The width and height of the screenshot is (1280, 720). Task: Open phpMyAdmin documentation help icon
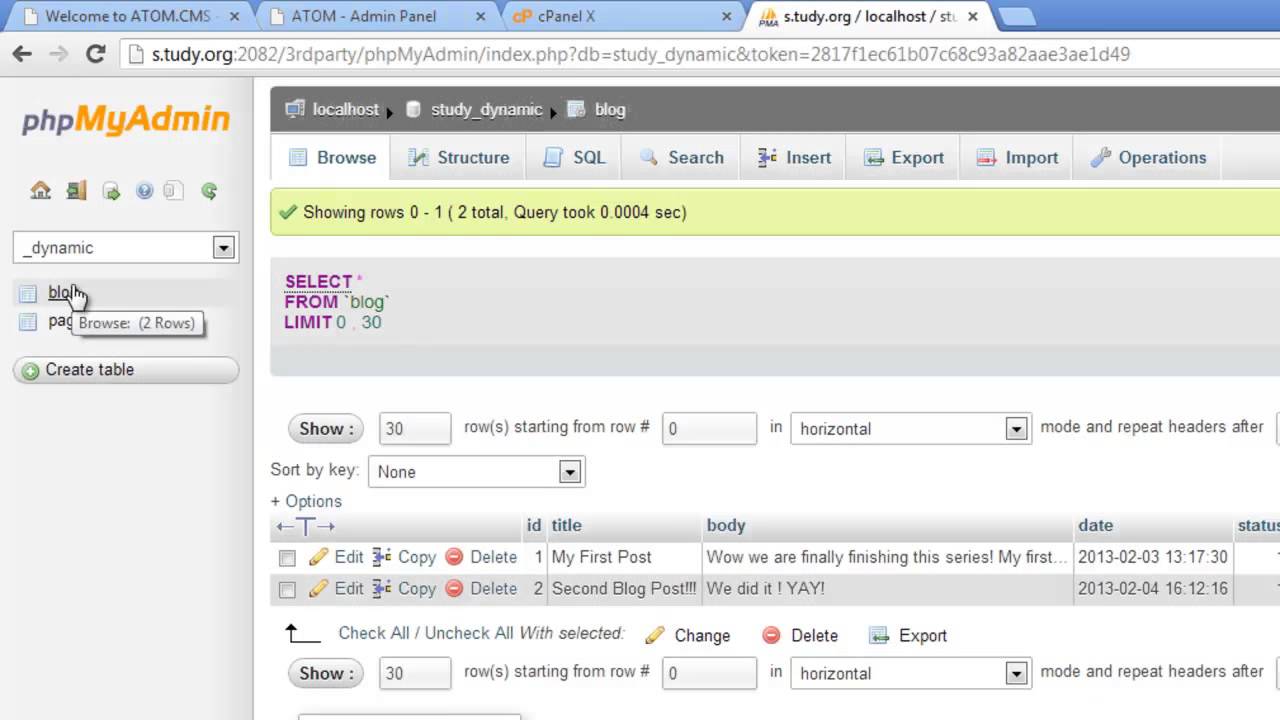(144, 190)
